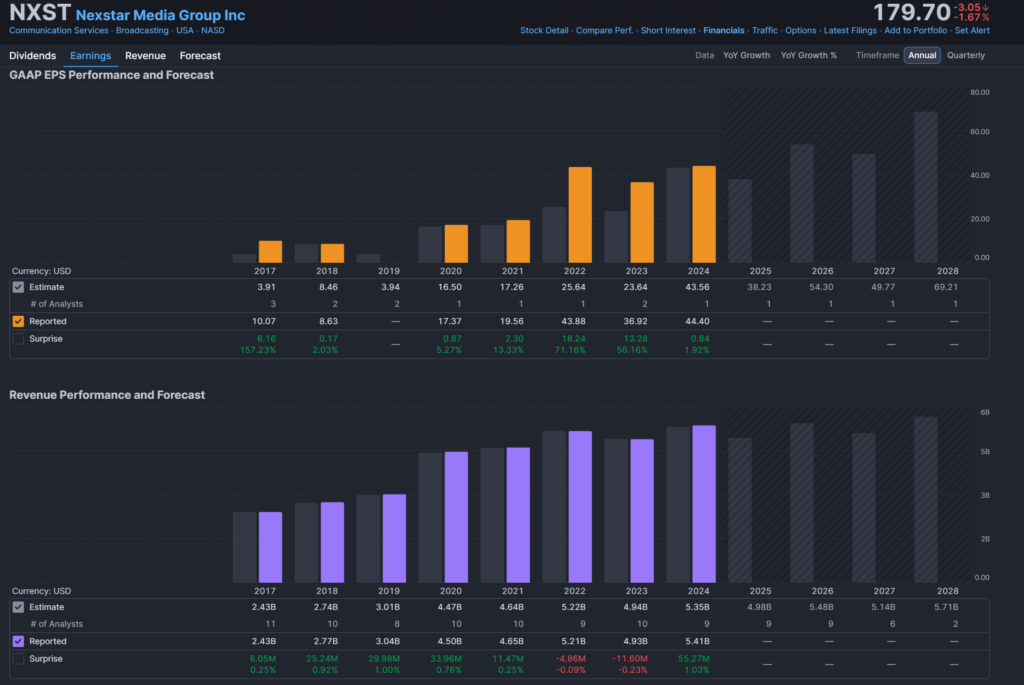Click Add to Portfolio

916,30
